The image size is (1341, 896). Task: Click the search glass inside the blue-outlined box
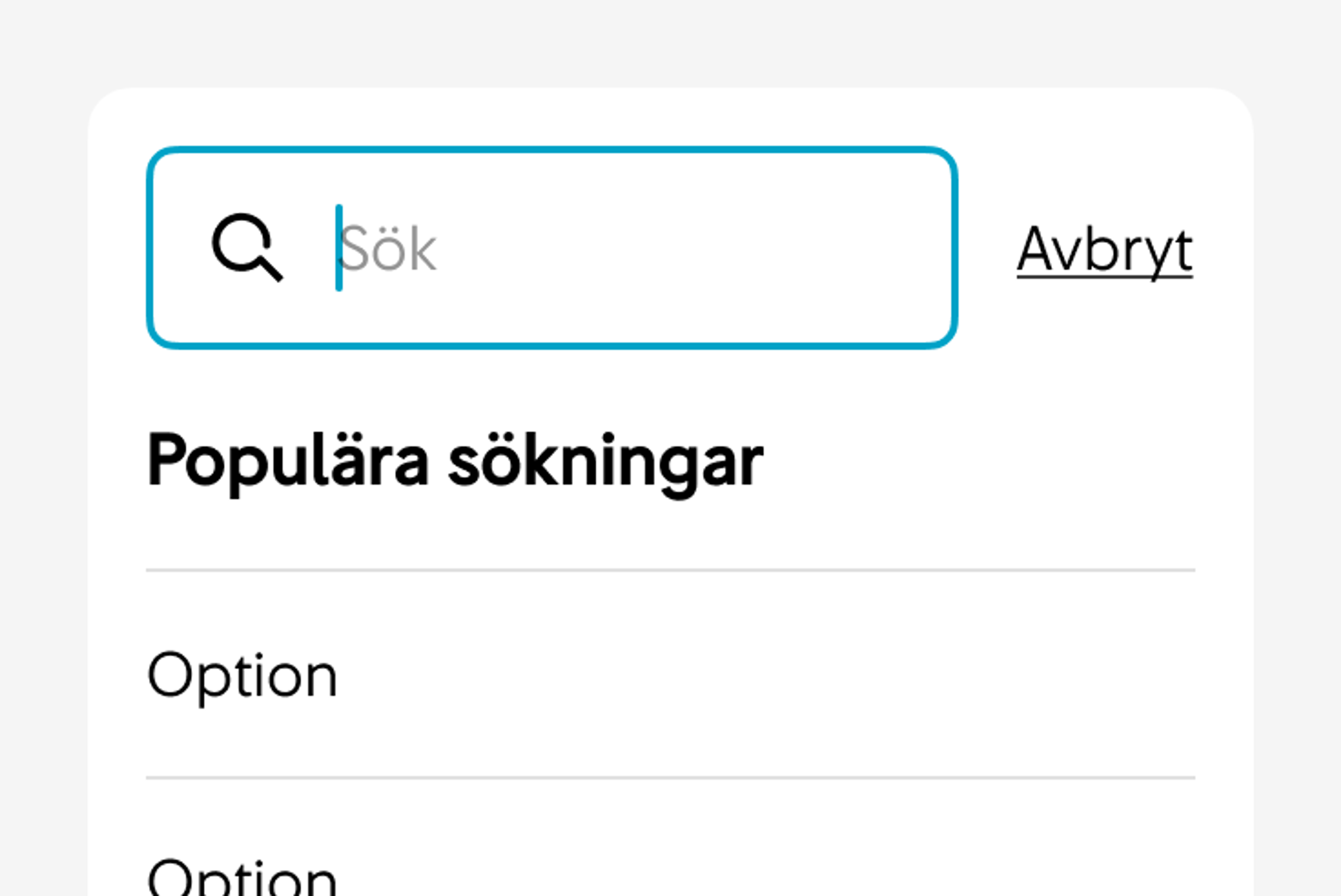tap(247, 247)
